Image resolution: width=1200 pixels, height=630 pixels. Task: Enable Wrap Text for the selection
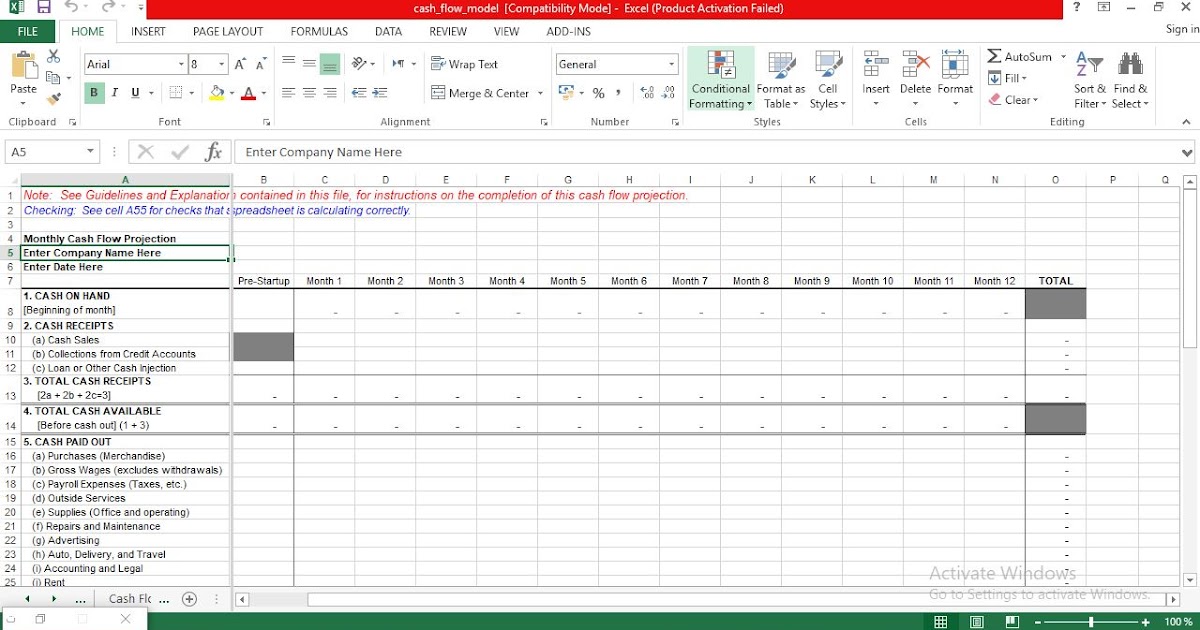(x=463, y=63)
